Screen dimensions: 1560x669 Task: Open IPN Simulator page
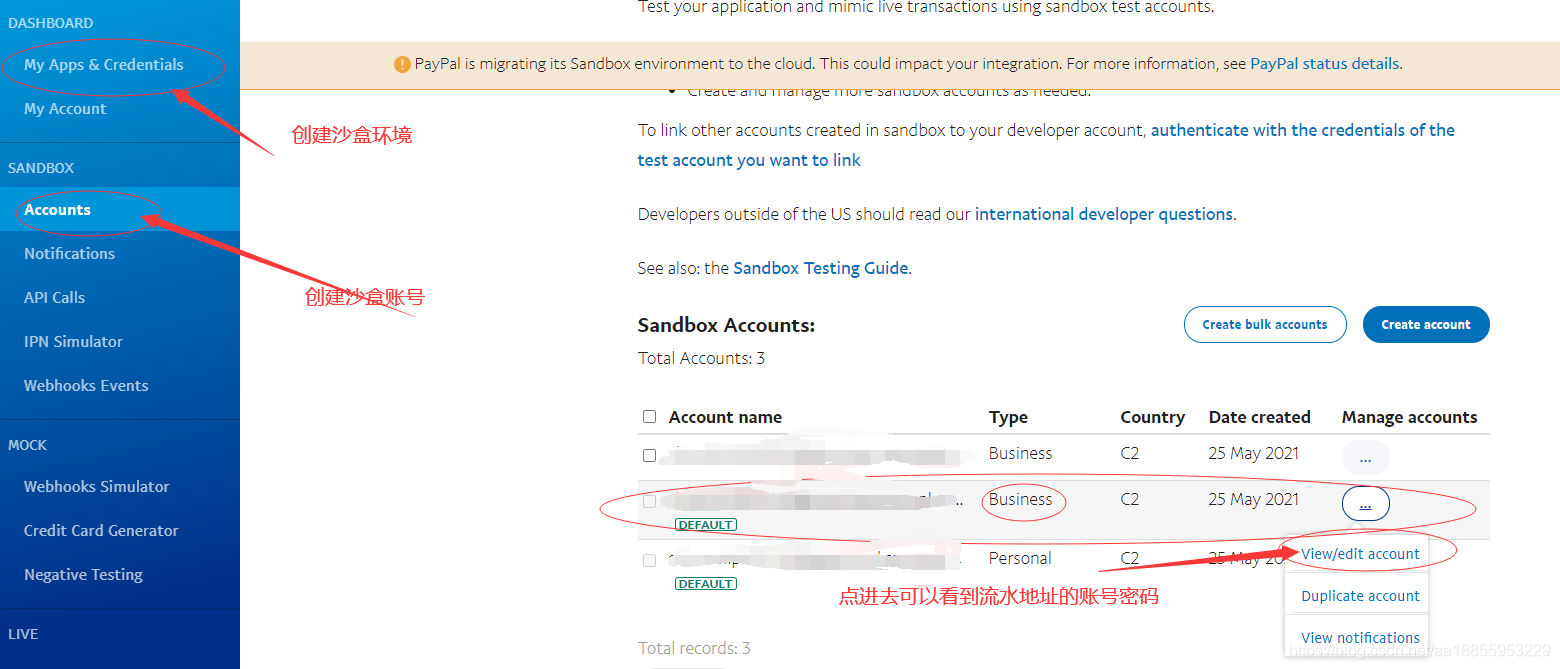[x=73, y=342]
